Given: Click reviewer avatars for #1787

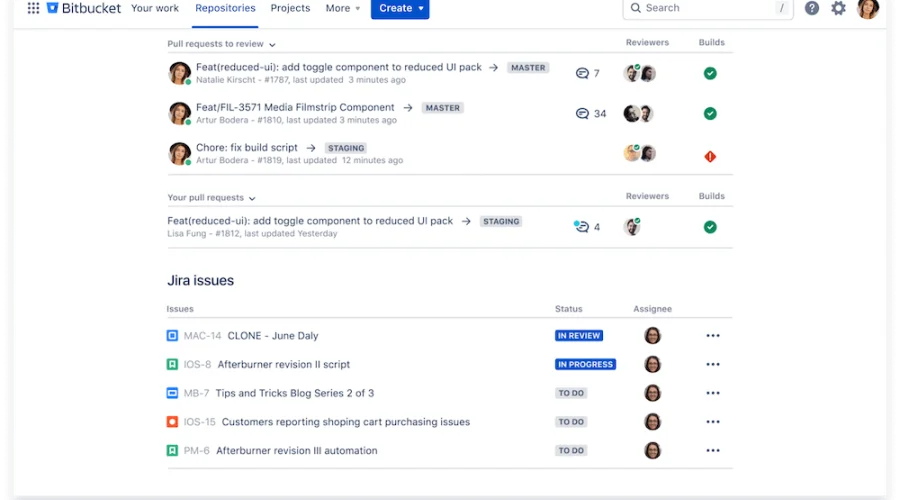Looking at the screenshot, I should click(x=640, y=73).
